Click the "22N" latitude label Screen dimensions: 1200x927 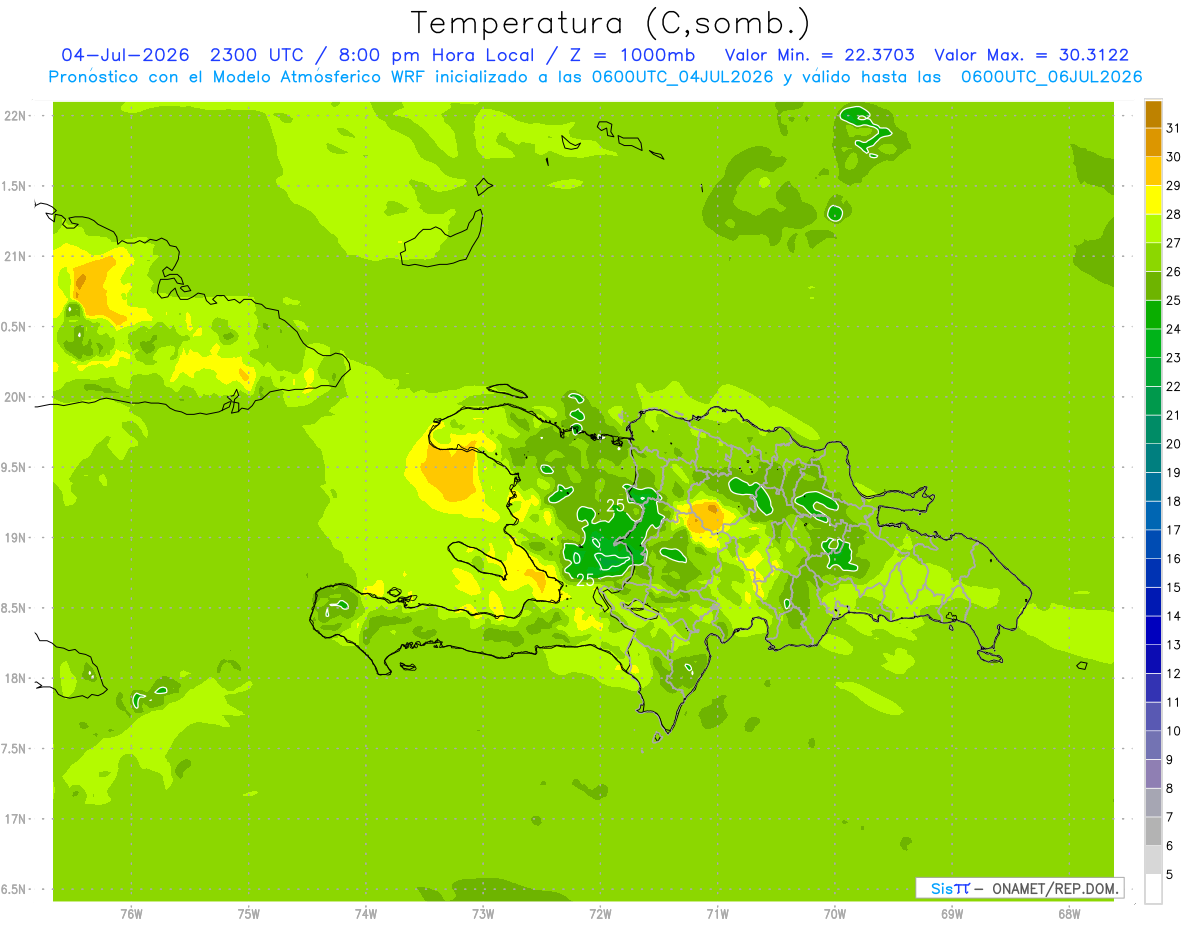[15, 116]
